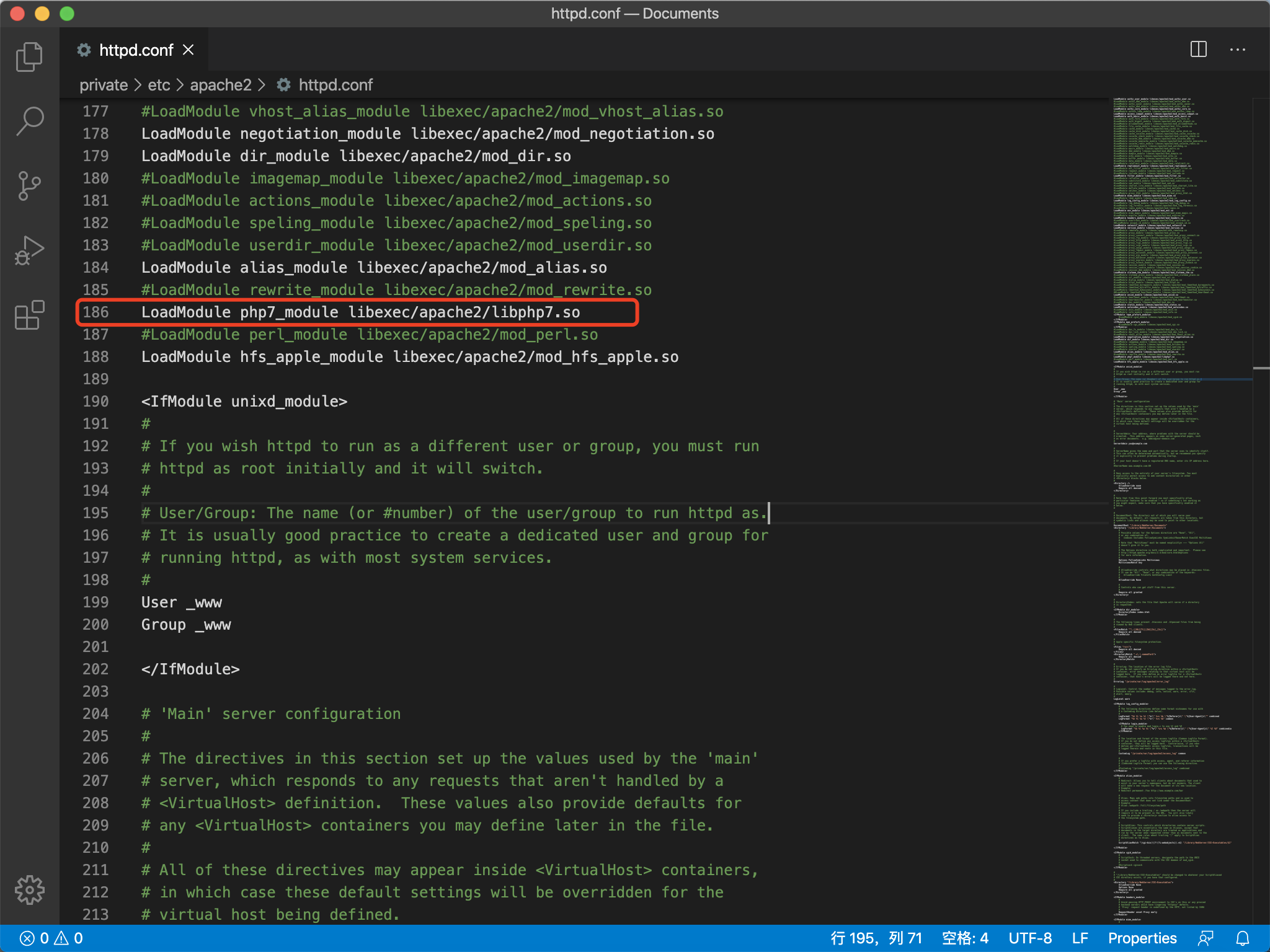This screenshot has height=952, width=1270.
Task: Click line number 190 in gutter
Action: pyautogui.click(x=95, y=402)
